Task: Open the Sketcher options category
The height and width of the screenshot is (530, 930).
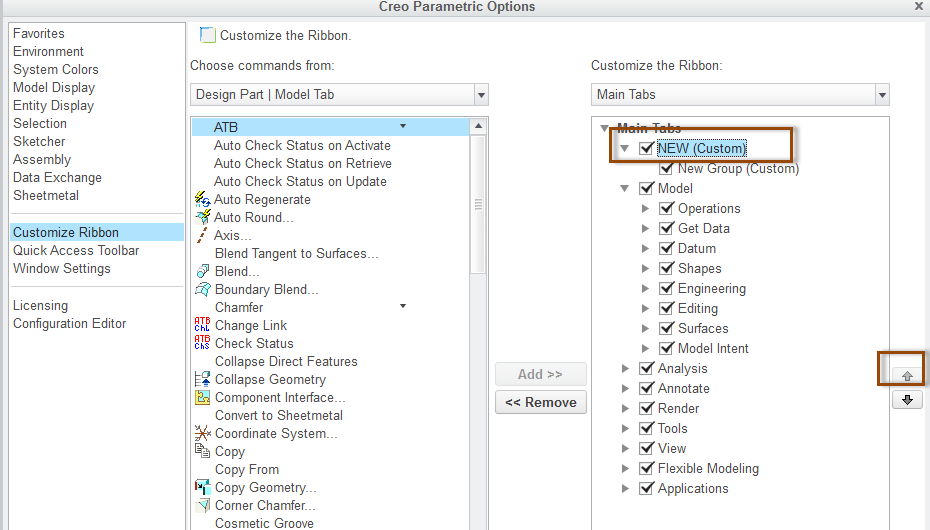Action: 39,142
